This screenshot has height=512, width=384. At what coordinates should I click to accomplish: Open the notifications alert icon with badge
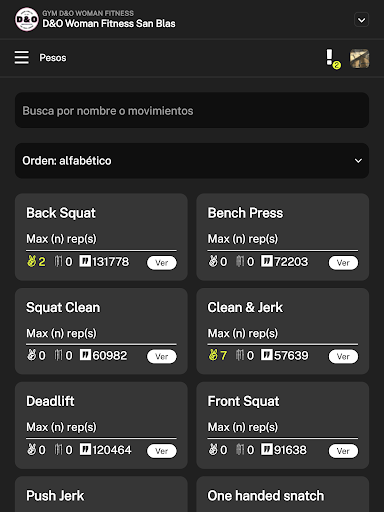click(x=332, y=59)
